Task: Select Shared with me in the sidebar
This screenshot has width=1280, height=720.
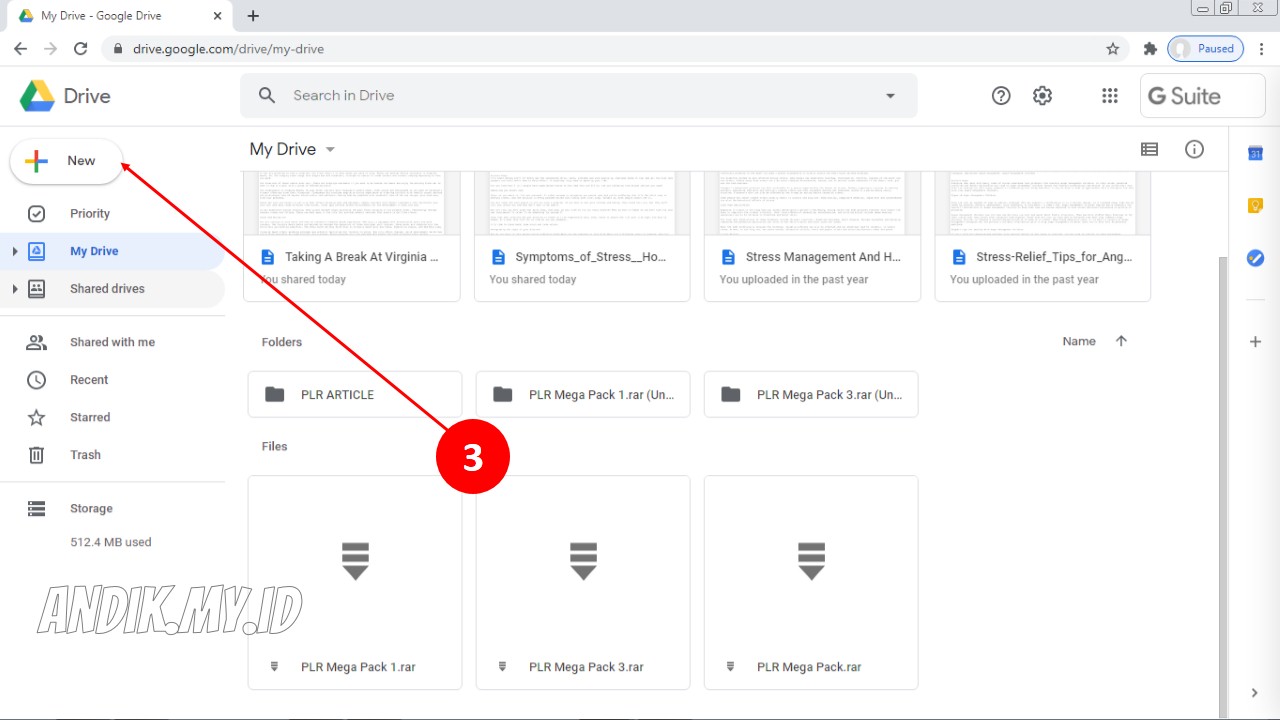Action: (112, 341)
